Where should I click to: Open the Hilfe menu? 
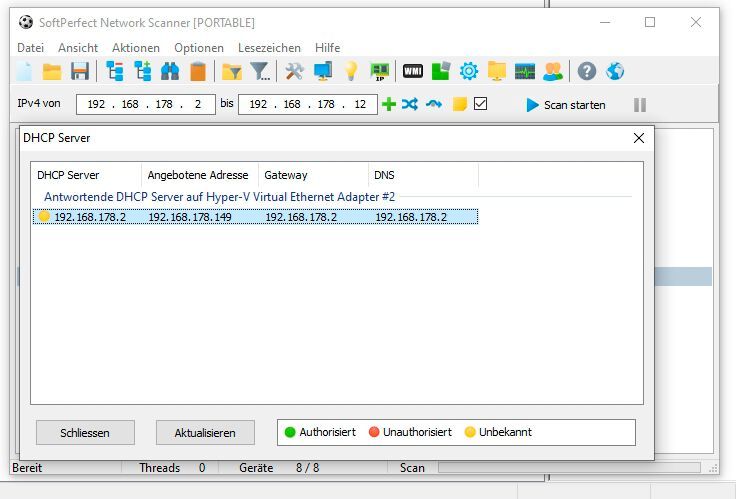click(328, 48)
